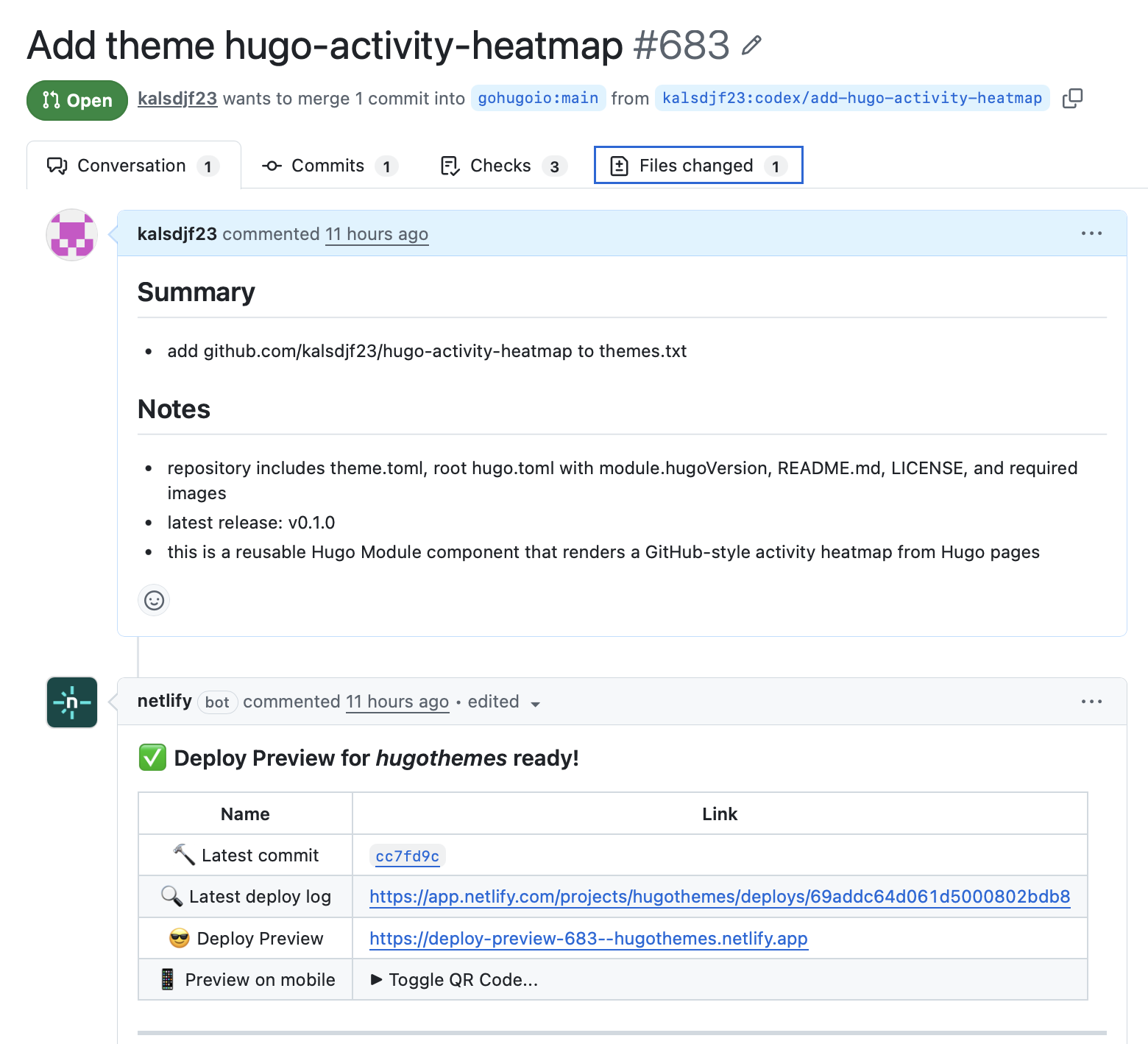Image resolution: width=1148 pixels, height=1044 pixels.
Task: Switch to the Checks tab
Action: coord(500,165)
